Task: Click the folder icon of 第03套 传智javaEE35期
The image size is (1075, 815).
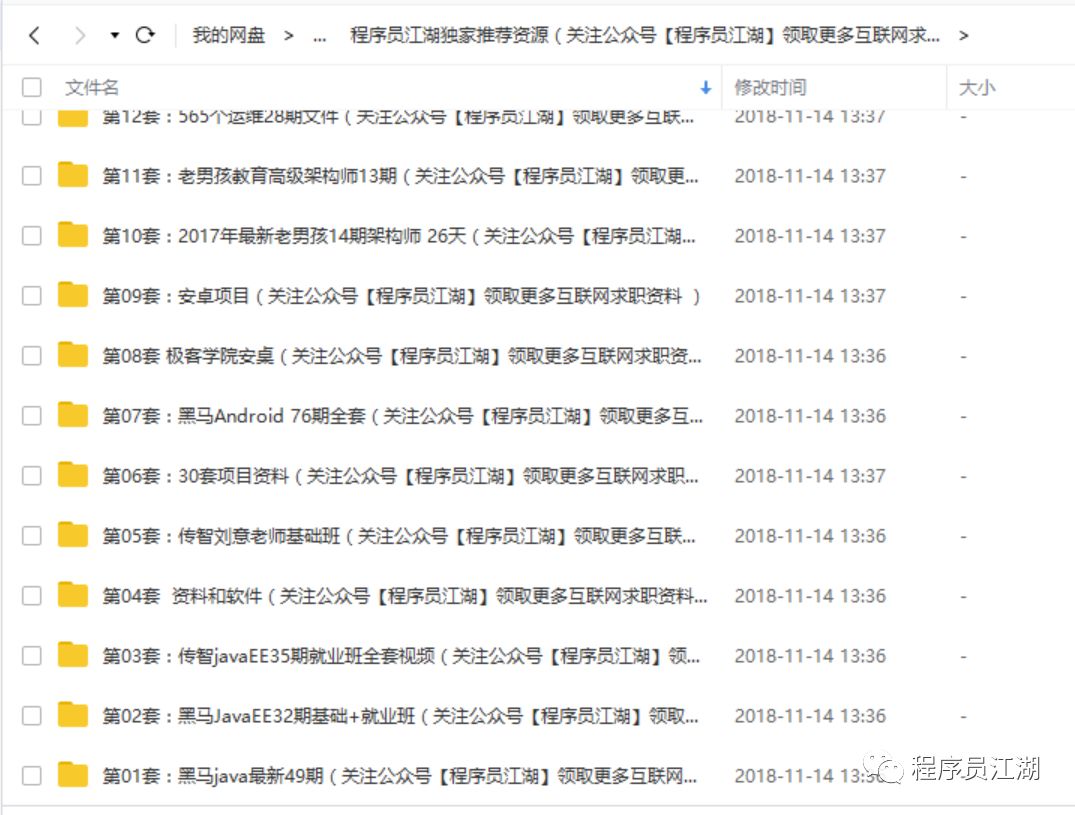Action: [x=73, y=655]
